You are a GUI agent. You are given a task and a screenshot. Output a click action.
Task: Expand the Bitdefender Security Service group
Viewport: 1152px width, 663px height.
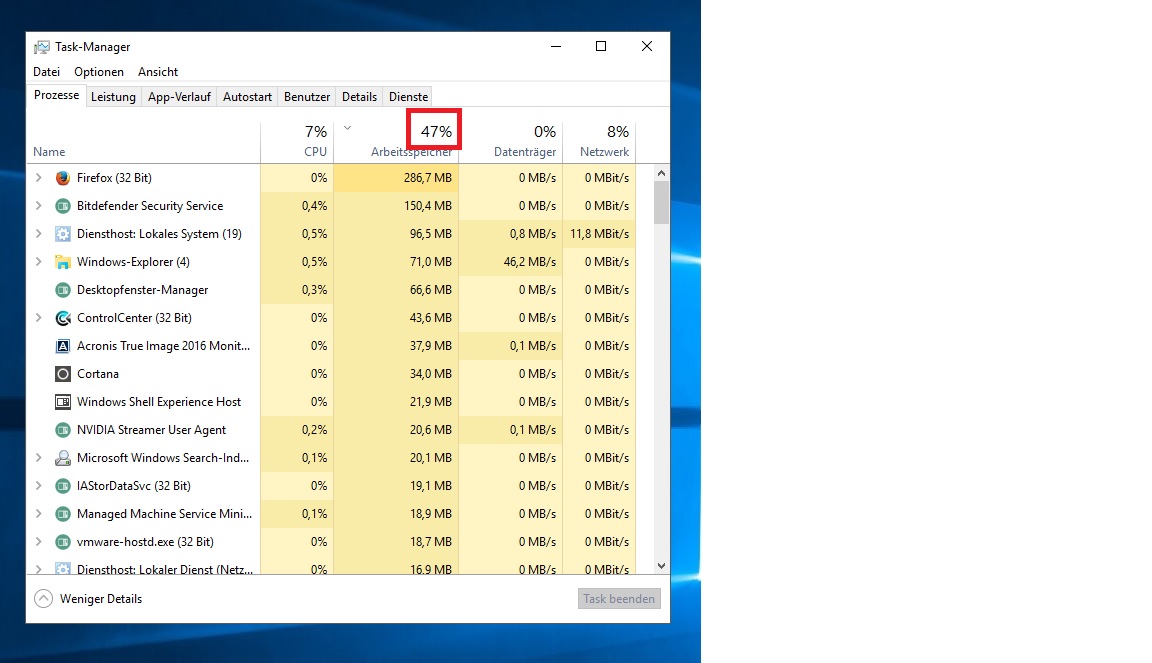click(x=39, y=206)
